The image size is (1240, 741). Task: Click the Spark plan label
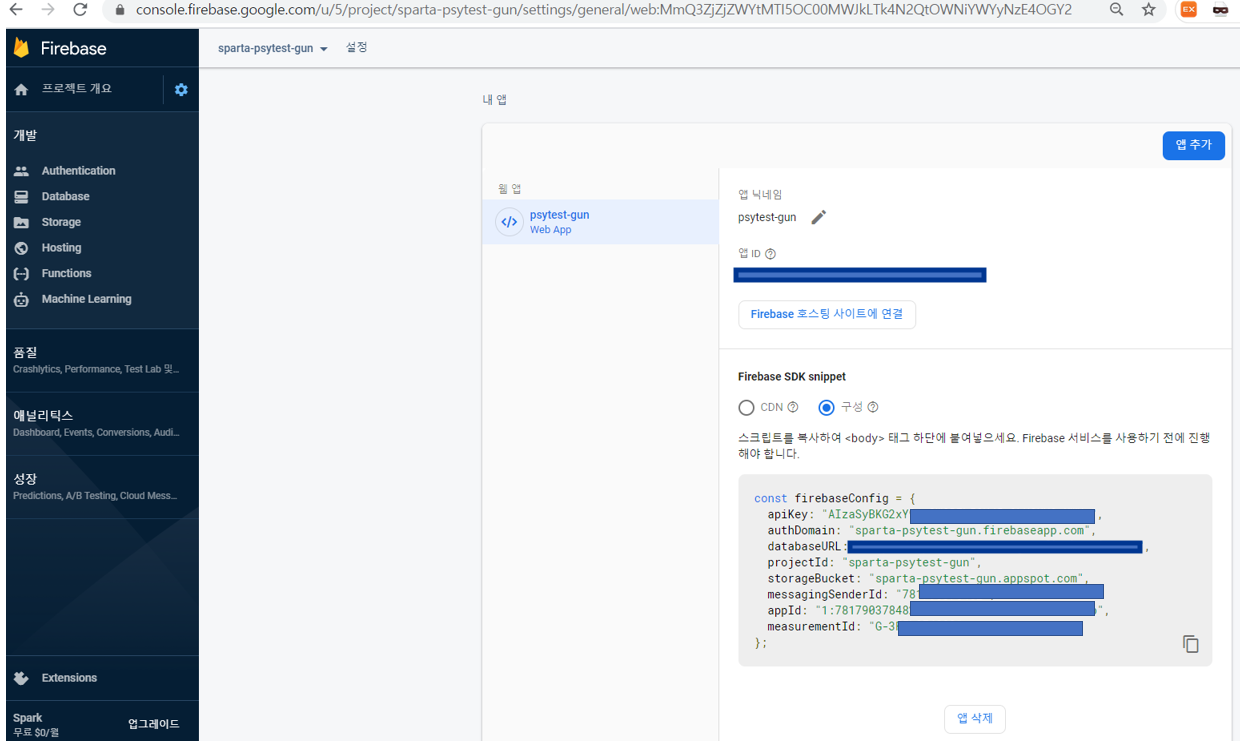point(28,718)
